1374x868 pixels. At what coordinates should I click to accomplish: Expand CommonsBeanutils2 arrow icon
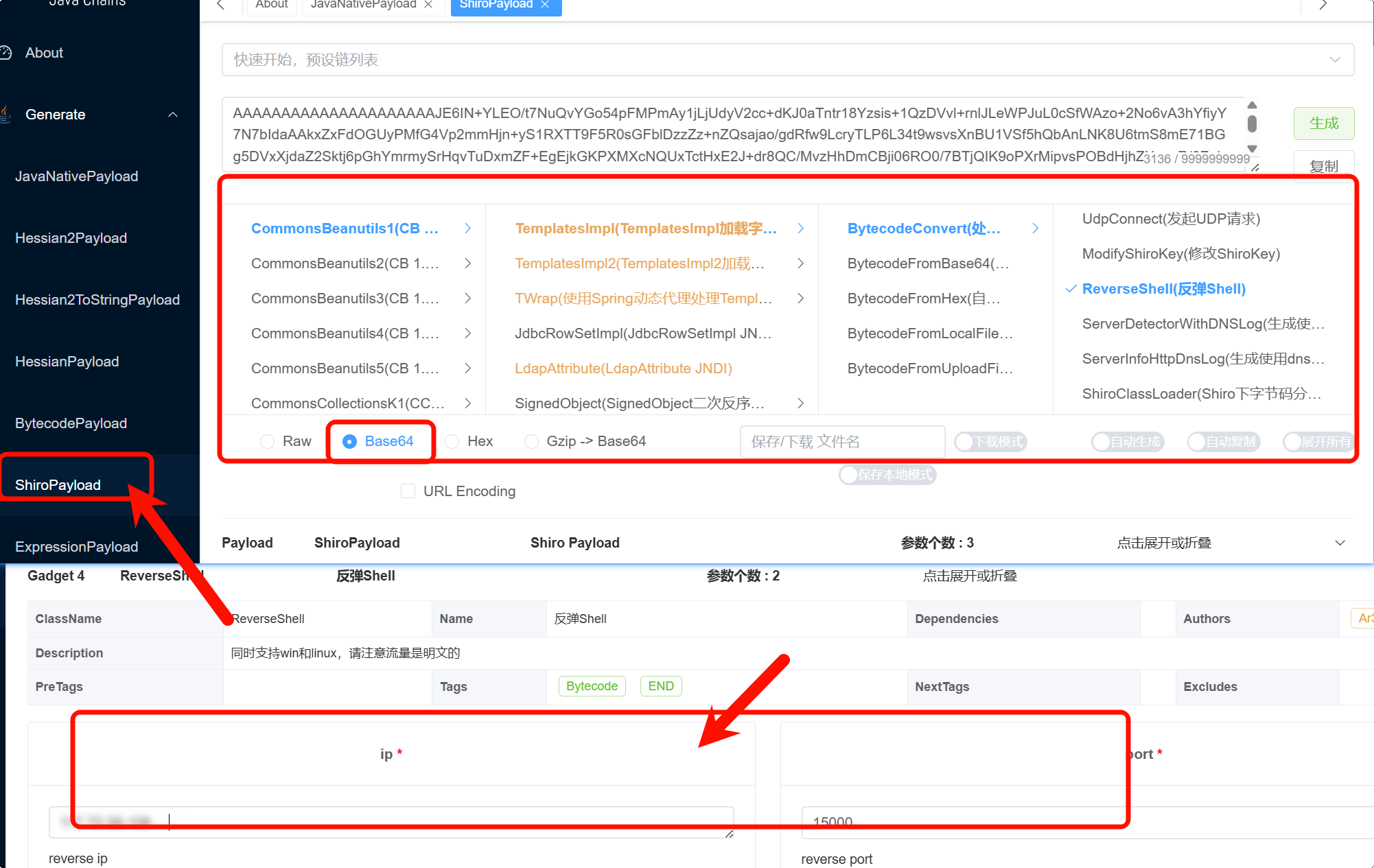click(467, 263)
